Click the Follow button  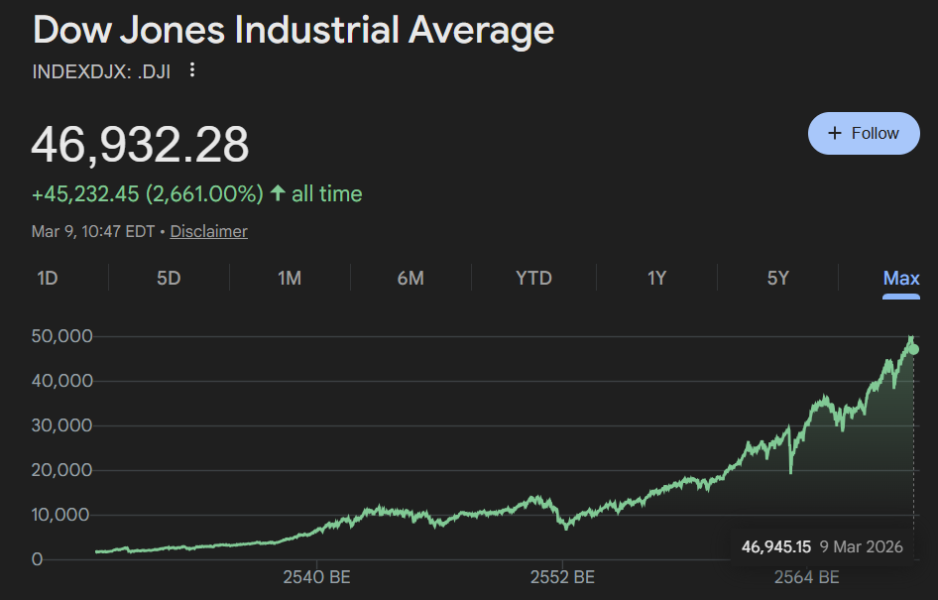(x=863, y=133)
